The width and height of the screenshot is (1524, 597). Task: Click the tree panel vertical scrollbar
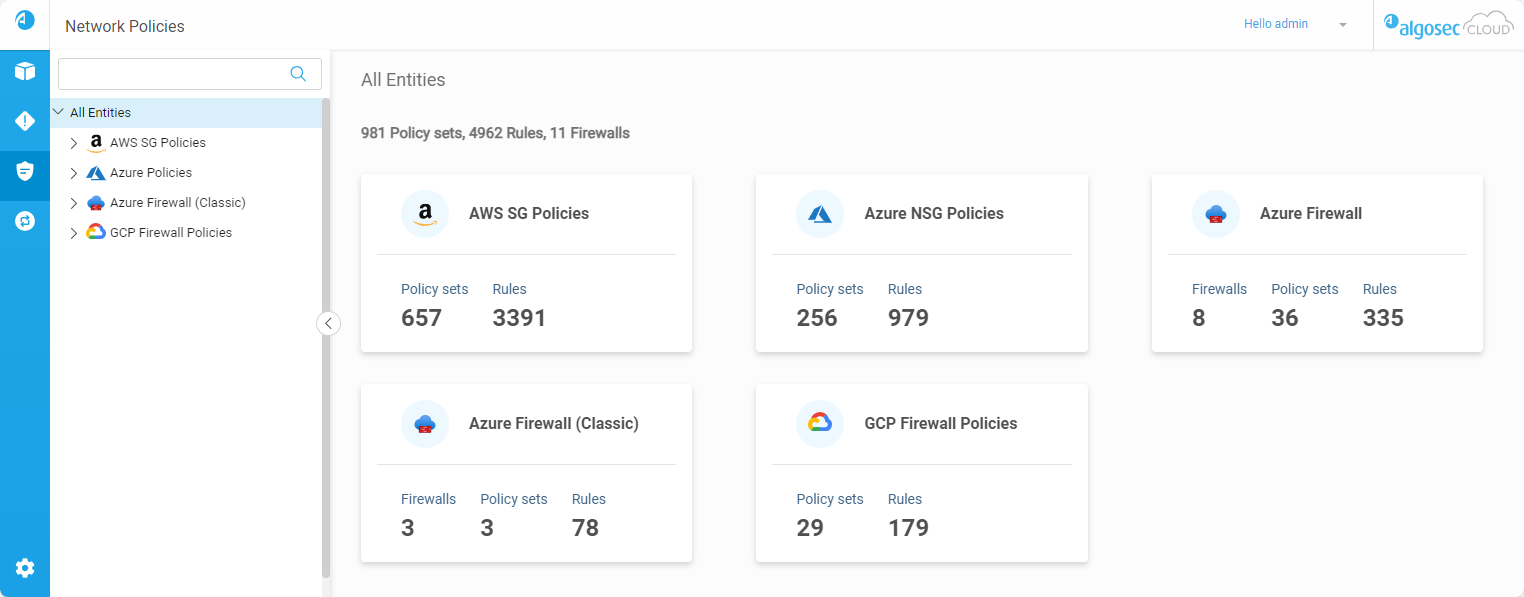(x=326, y=338)
